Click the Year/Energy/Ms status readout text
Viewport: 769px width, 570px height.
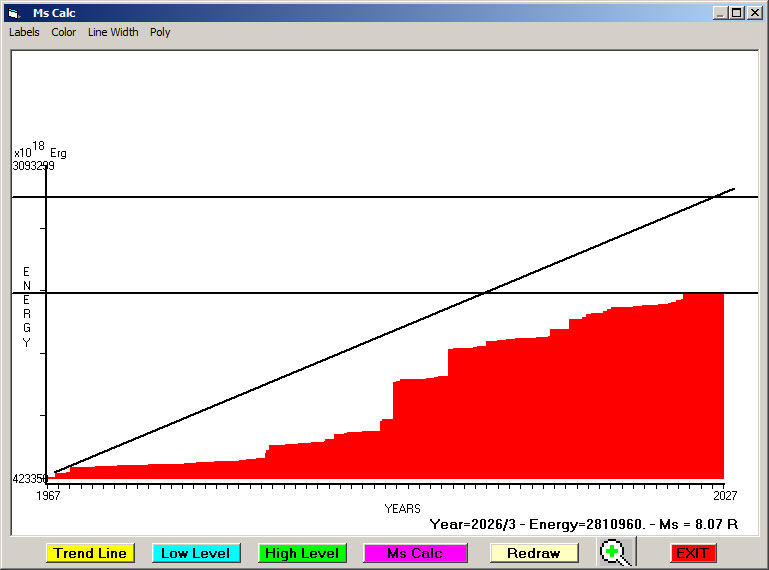tap(583, 523)
